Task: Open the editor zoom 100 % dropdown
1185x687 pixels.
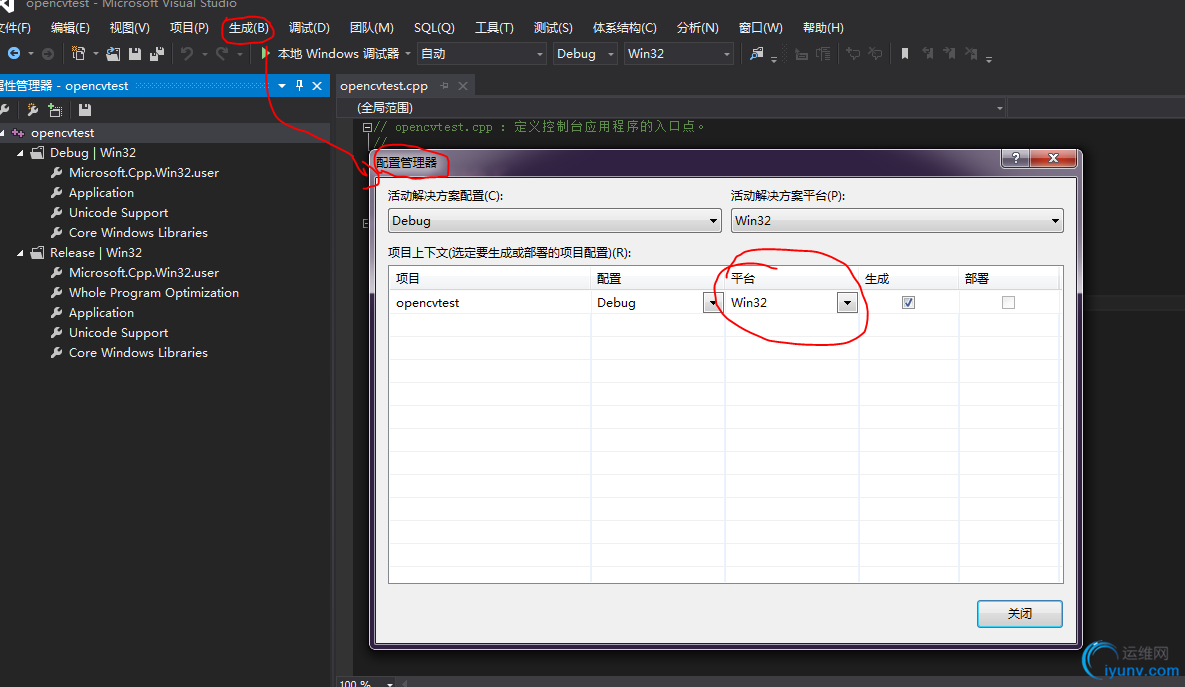Action: 390,683
